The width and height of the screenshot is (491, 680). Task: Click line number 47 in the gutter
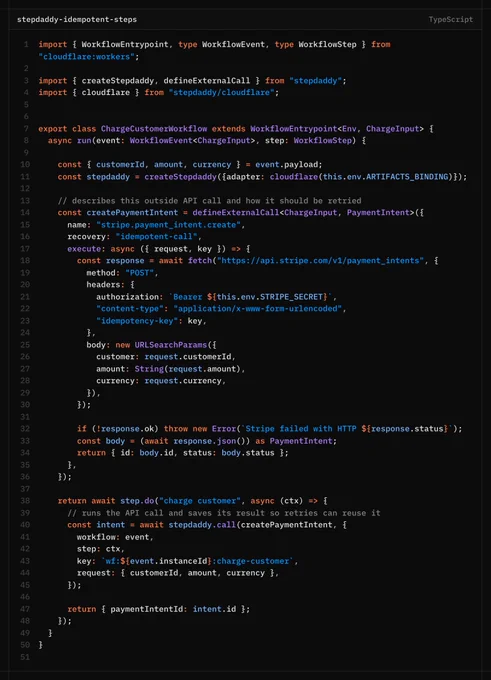pos(25,609)
